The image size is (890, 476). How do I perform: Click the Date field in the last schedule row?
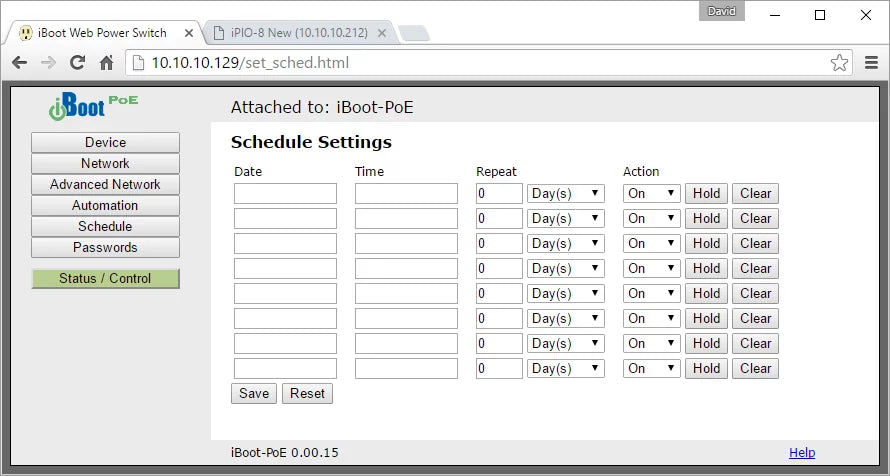coord(285,368)
